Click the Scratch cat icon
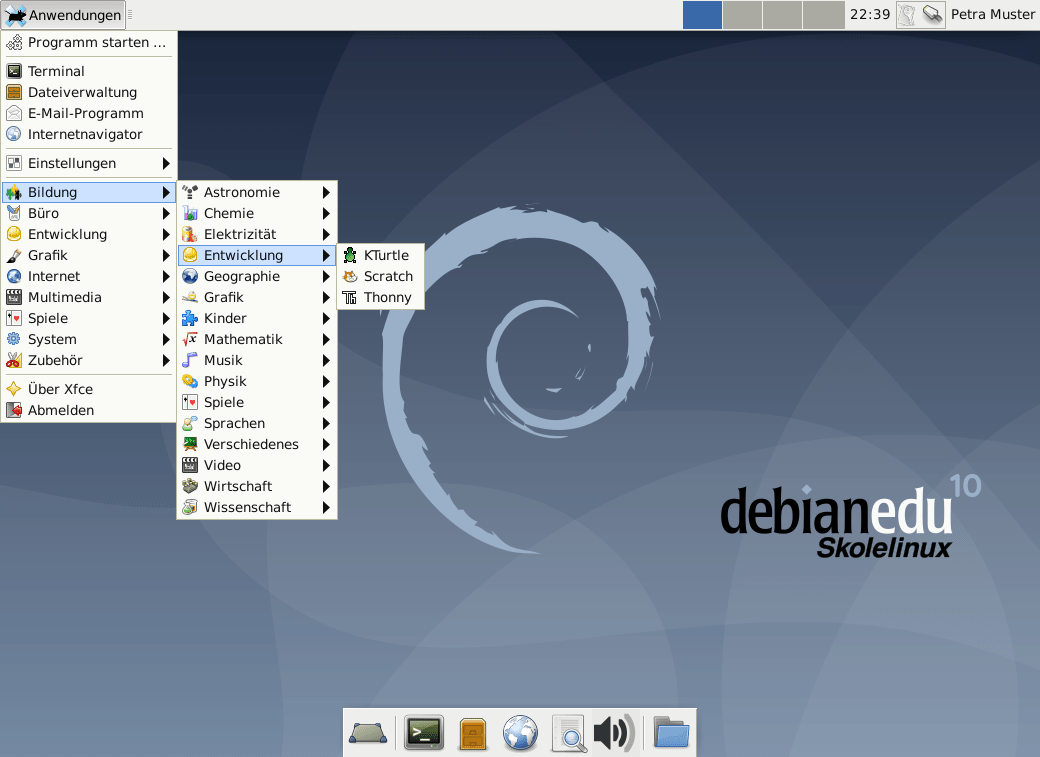The image size is (1040, 757). click(350, 277)
